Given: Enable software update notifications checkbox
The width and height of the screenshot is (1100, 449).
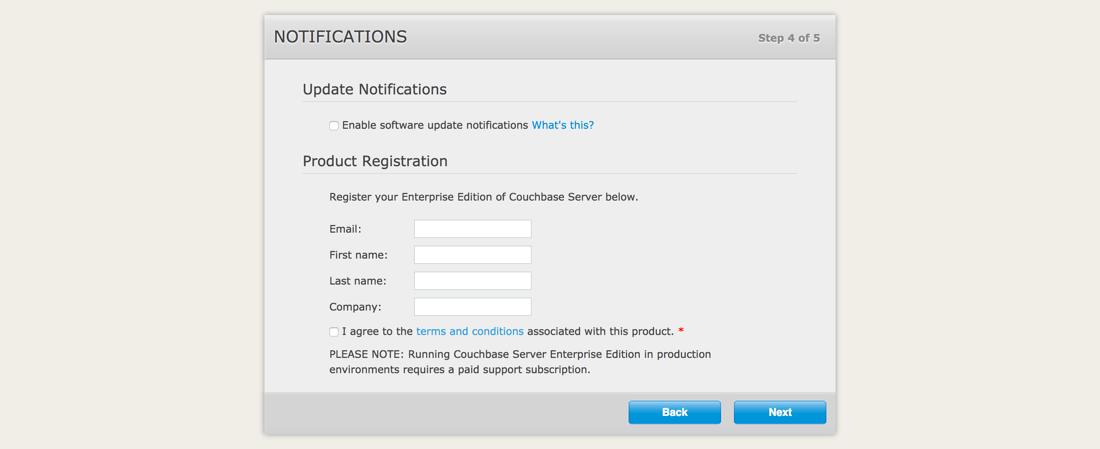Looking at the screenshot, I should pos(334,126).
